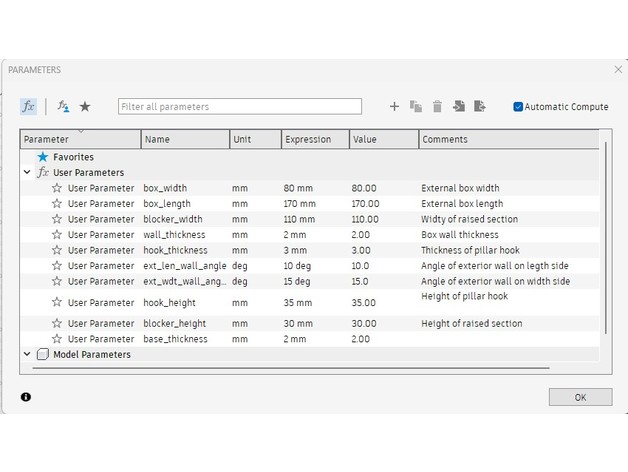Click the Filter all parameters search field
The width and height of the screenshot is (628, 472).
tap(239, 106)
